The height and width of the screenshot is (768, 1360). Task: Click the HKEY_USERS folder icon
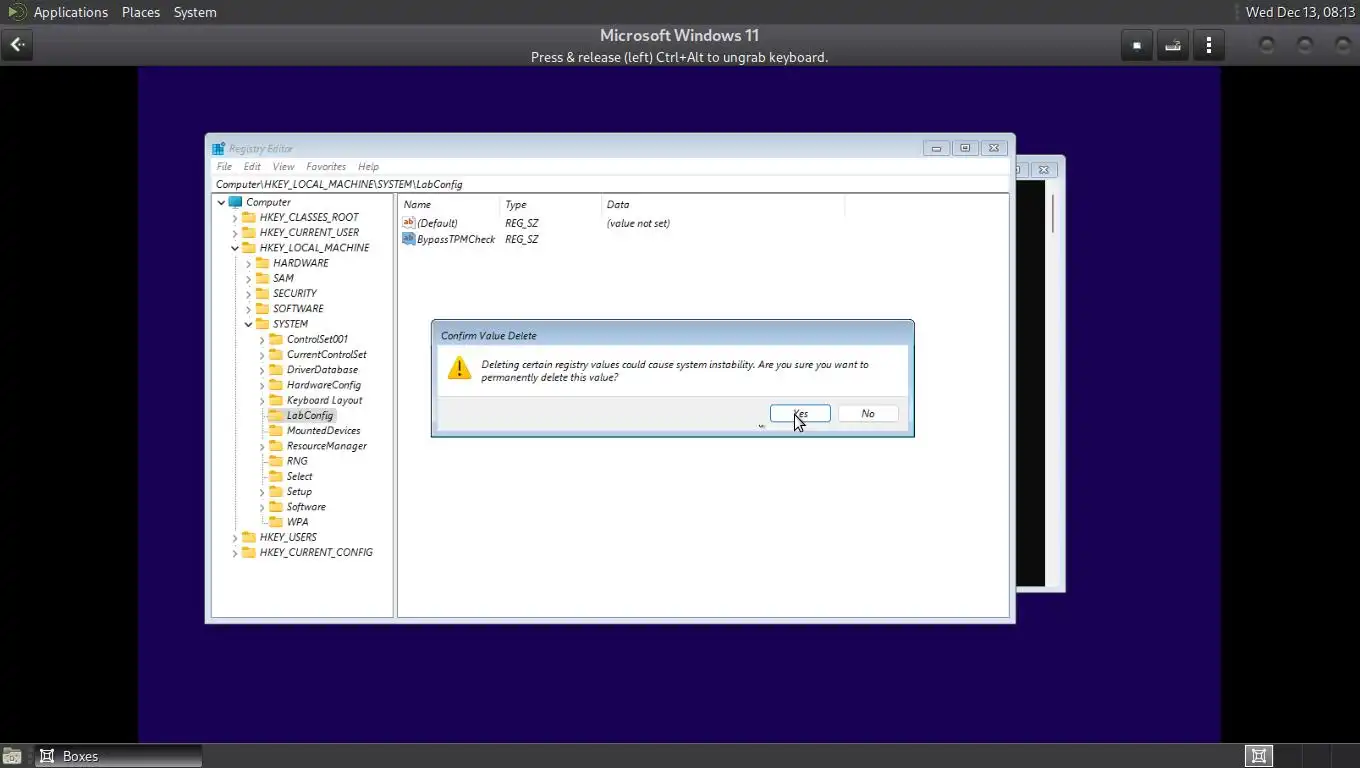tap(249, 537)
